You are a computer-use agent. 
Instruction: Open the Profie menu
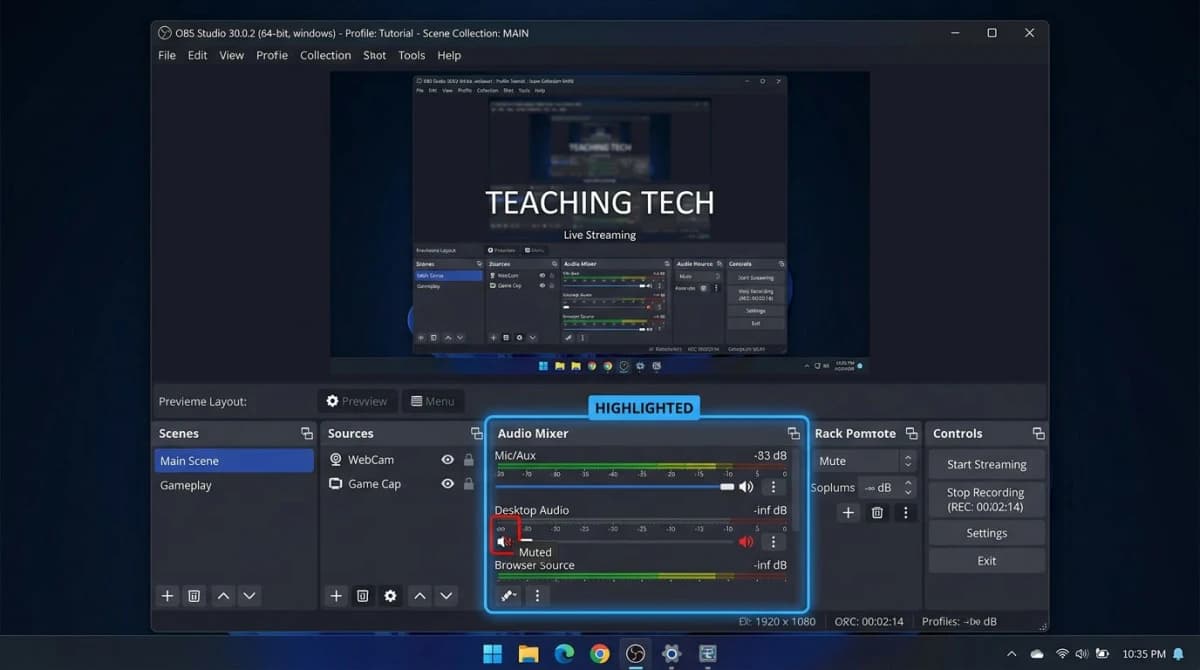pos(272,55)
